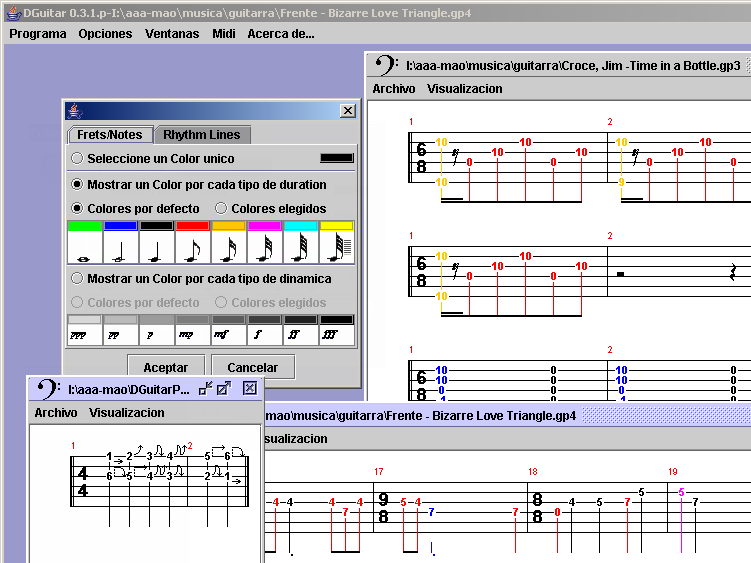Click the sixteenth note icon

228,247
